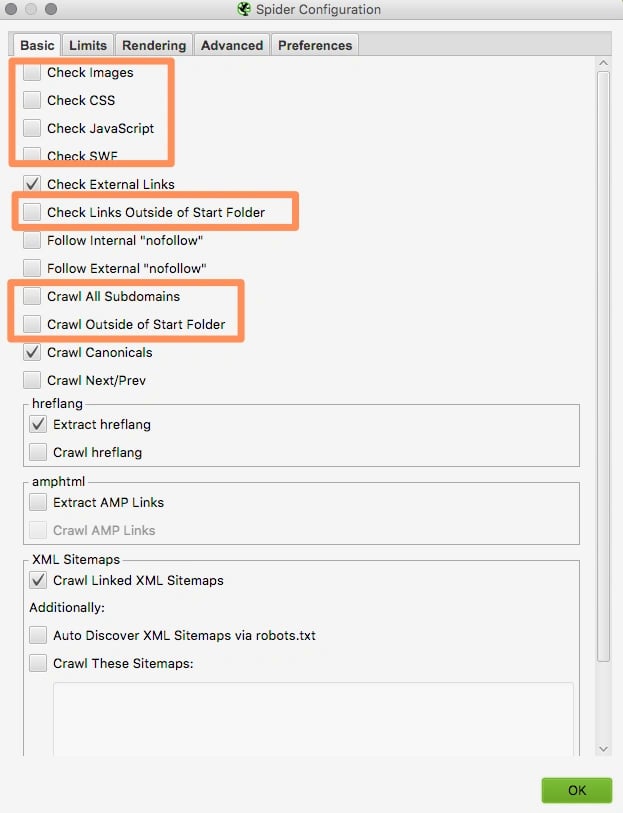623x813 pixels.
Task: Enable Auto Discover XML Sitemaps via robots.txt
Action: [38, 634]
